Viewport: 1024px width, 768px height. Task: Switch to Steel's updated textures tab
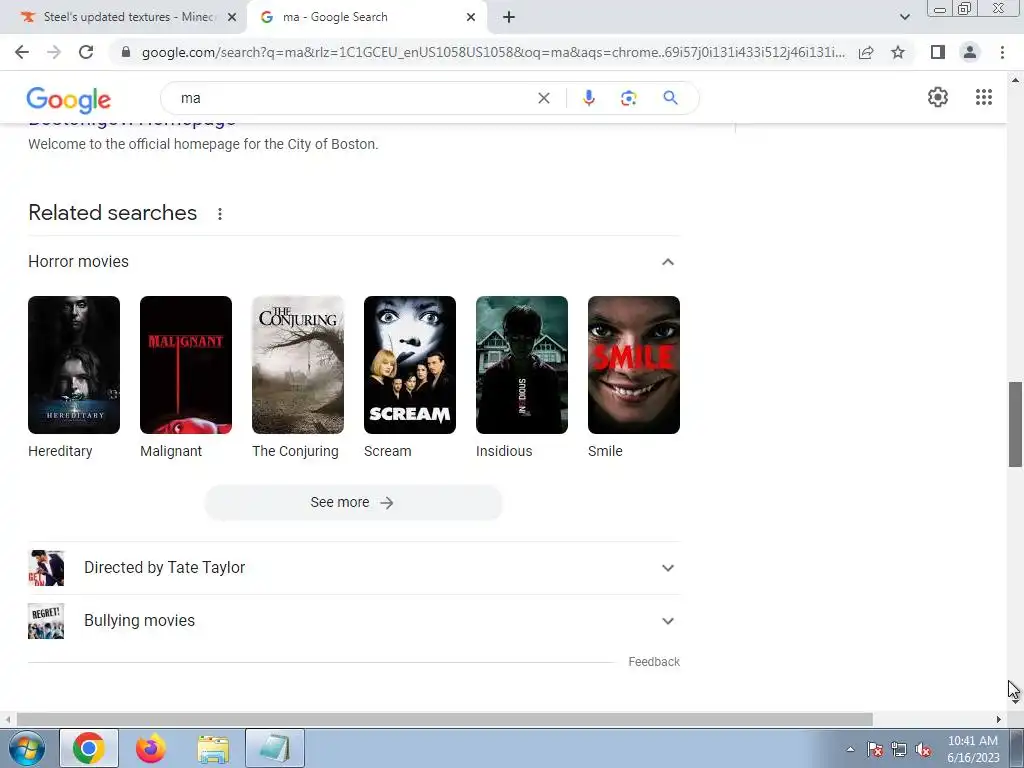click(124, 17)
